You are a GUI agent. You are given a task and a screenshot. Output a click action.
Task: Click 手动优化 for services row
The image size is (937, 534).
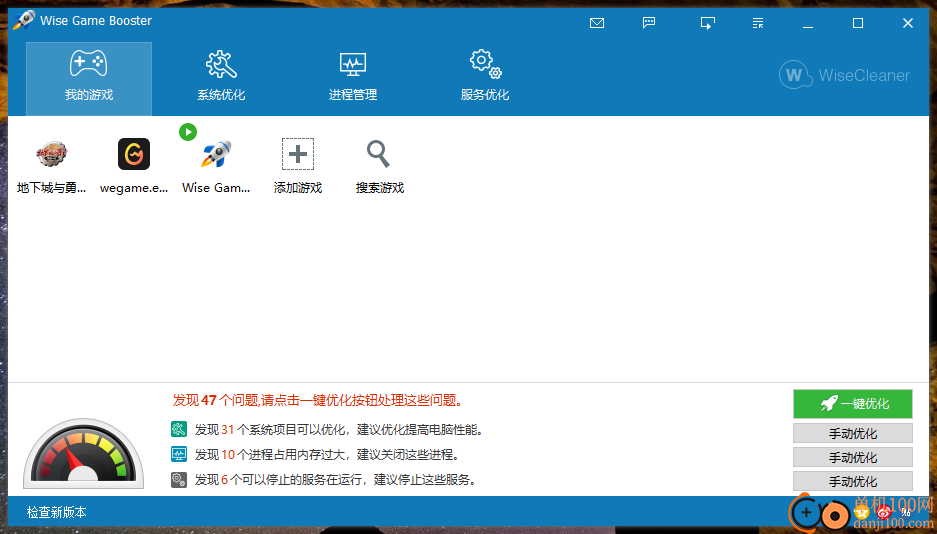coord(853,481)
